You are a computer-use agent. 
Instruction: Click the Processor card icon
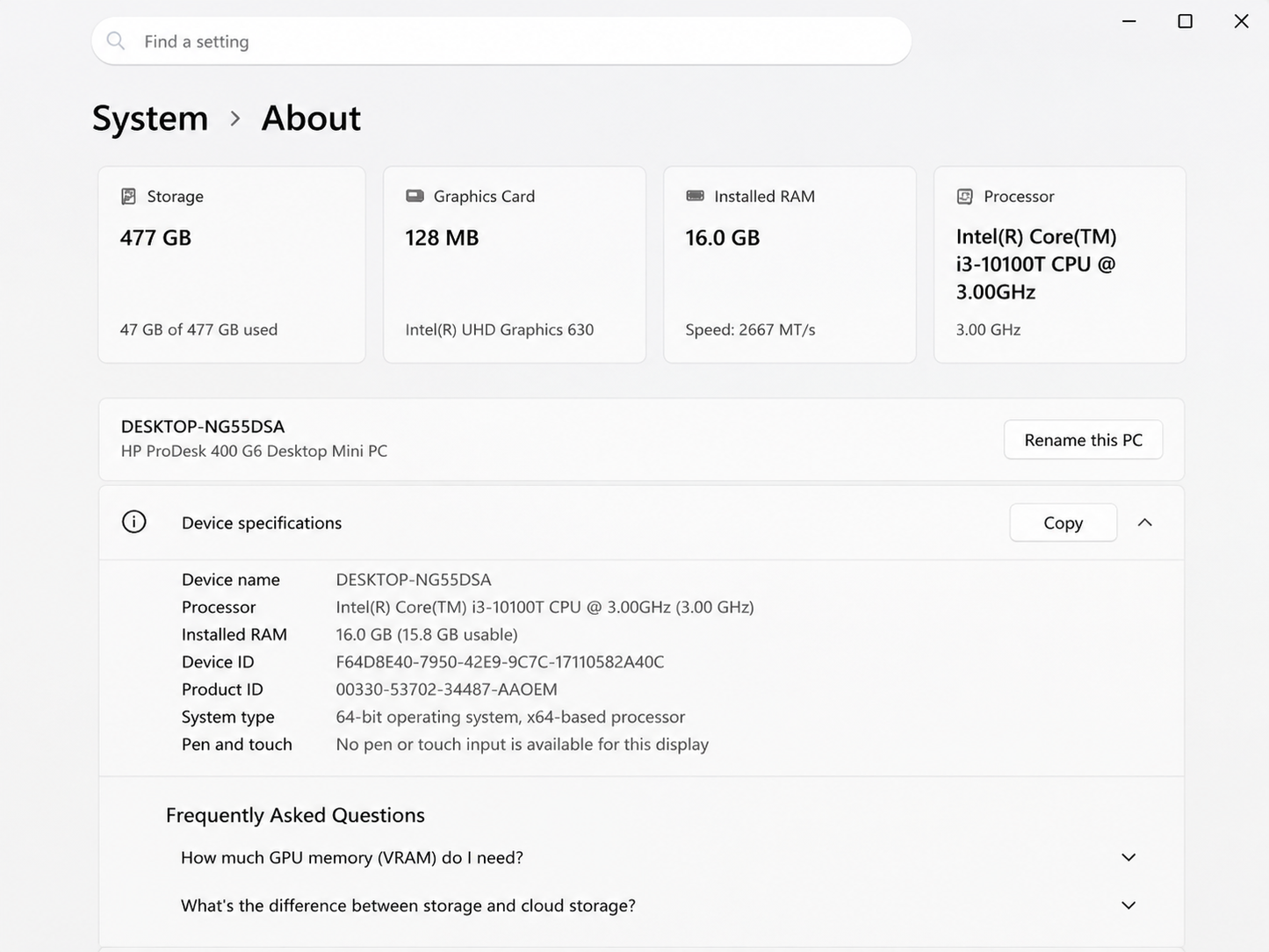[x=964, y=197]
